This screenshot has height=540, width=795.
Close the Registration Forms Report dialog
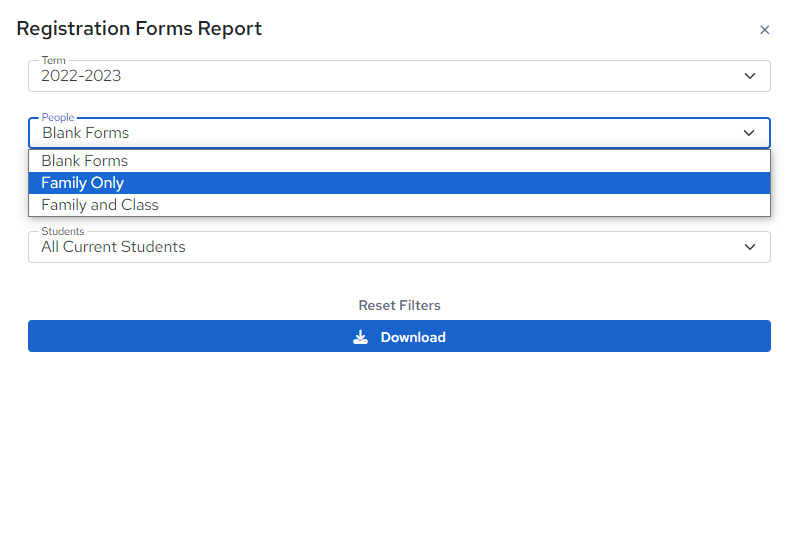[x=764, y=30]
